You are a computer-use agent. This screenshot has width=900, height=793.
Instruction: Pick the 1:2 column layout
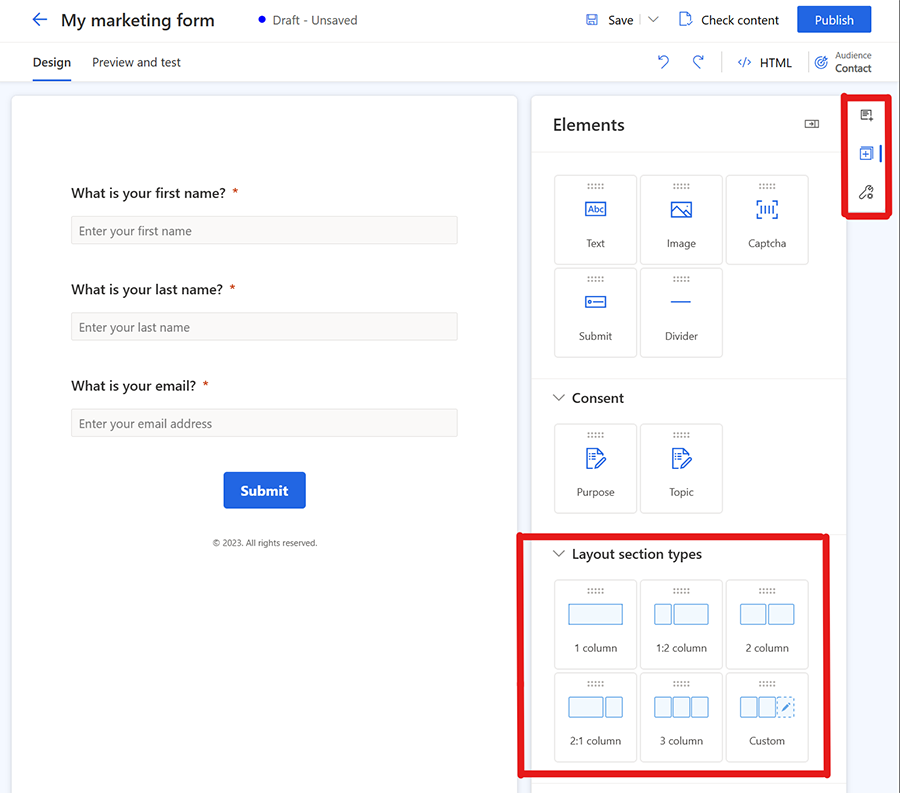tap(681, 625)
